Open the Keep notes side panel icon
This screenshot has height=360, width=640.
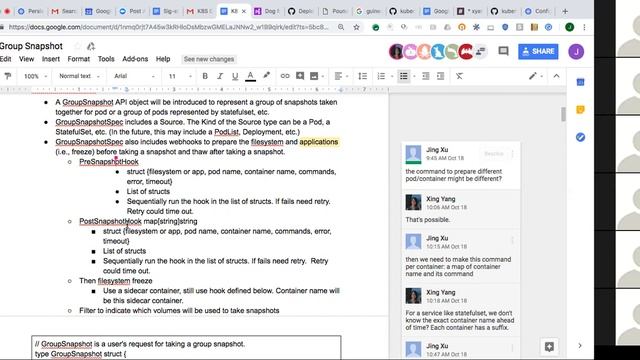click(580, 109)
